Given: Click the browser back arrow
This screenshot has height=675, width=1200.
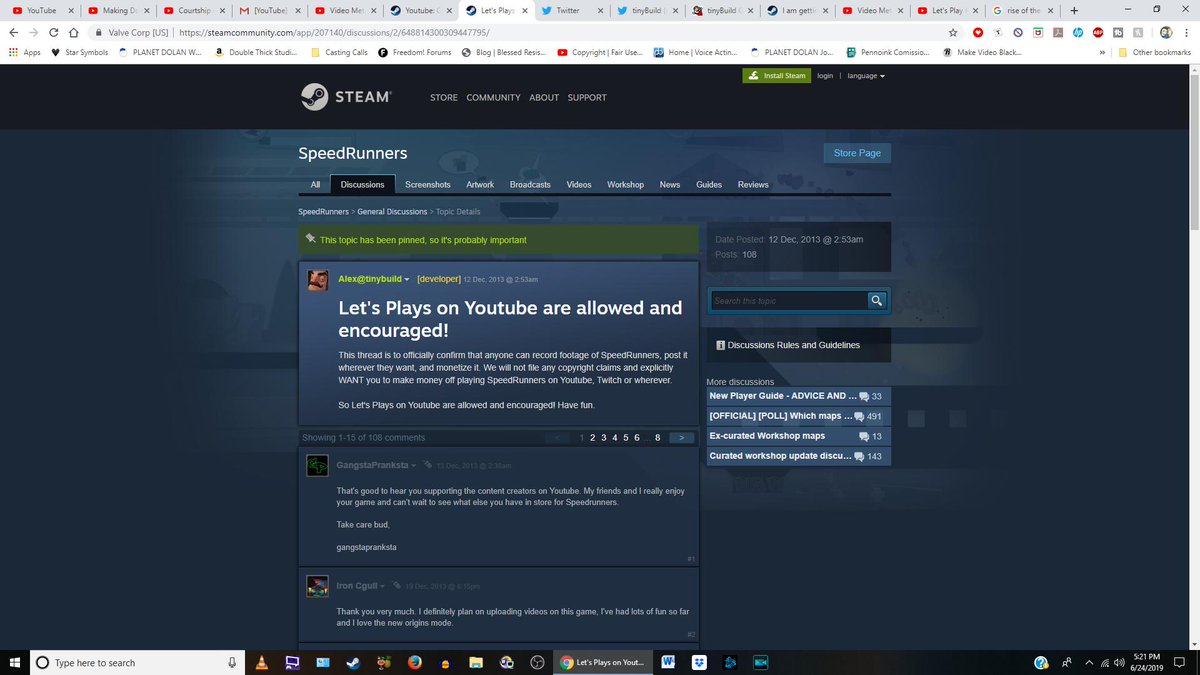Looking at the screenshot, I should coord(13,32).
